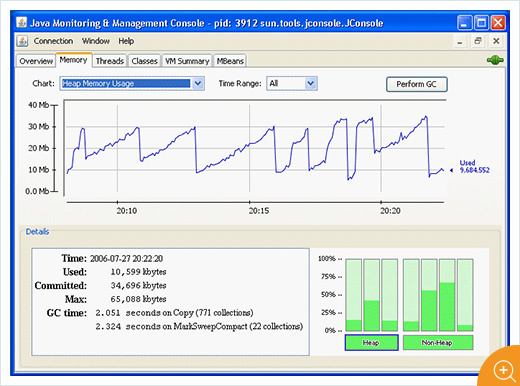Click the Heap Memory Usage combo box

[132, 83]
